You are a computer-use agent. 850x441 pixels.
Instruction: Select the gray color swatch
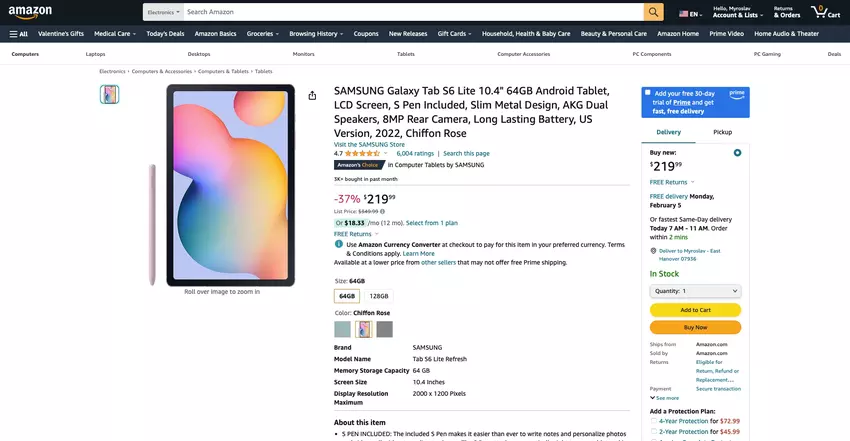click(x=385, y=329)
